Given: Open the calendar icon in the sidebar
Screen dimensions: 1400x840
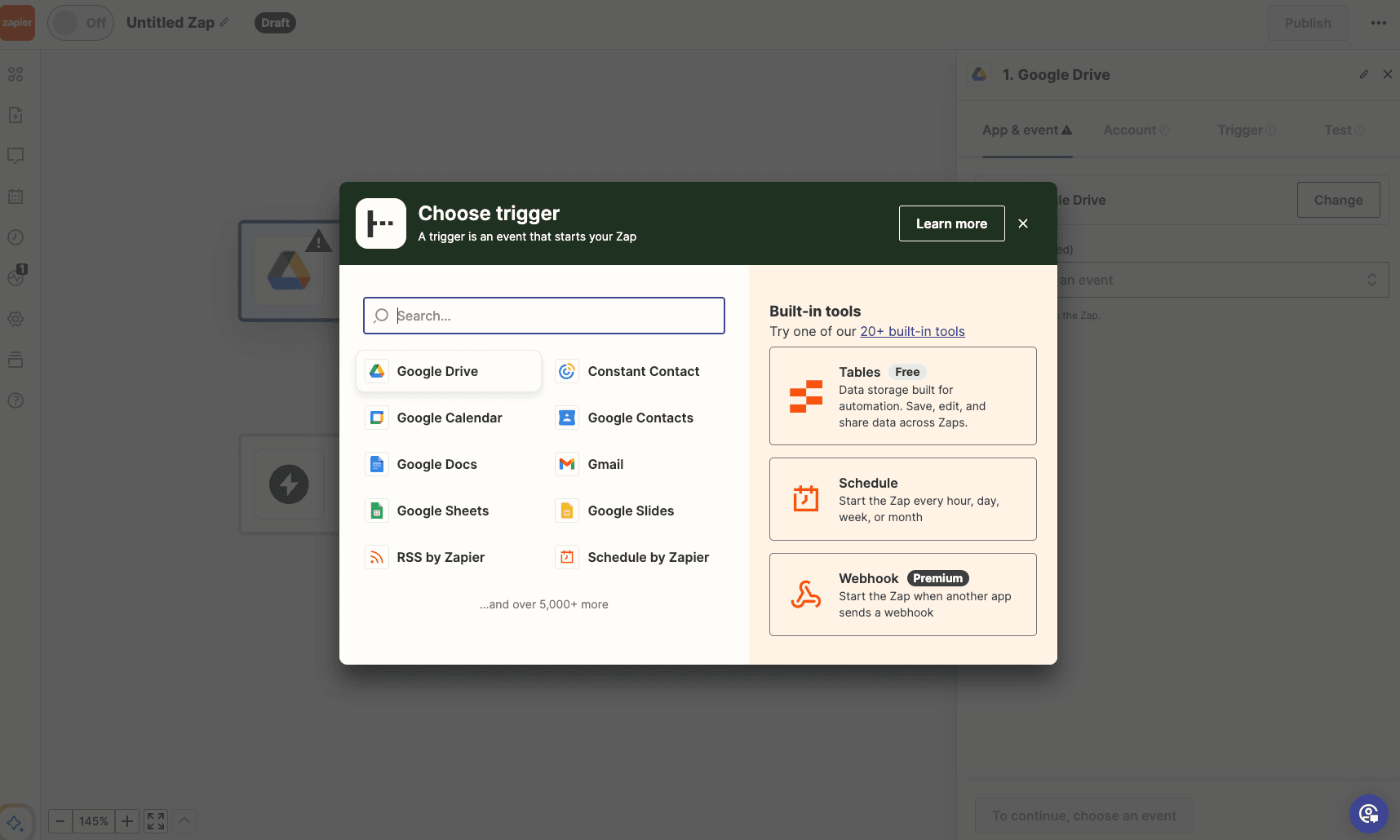Looking at the screenshot, I should tap(16, 196).
